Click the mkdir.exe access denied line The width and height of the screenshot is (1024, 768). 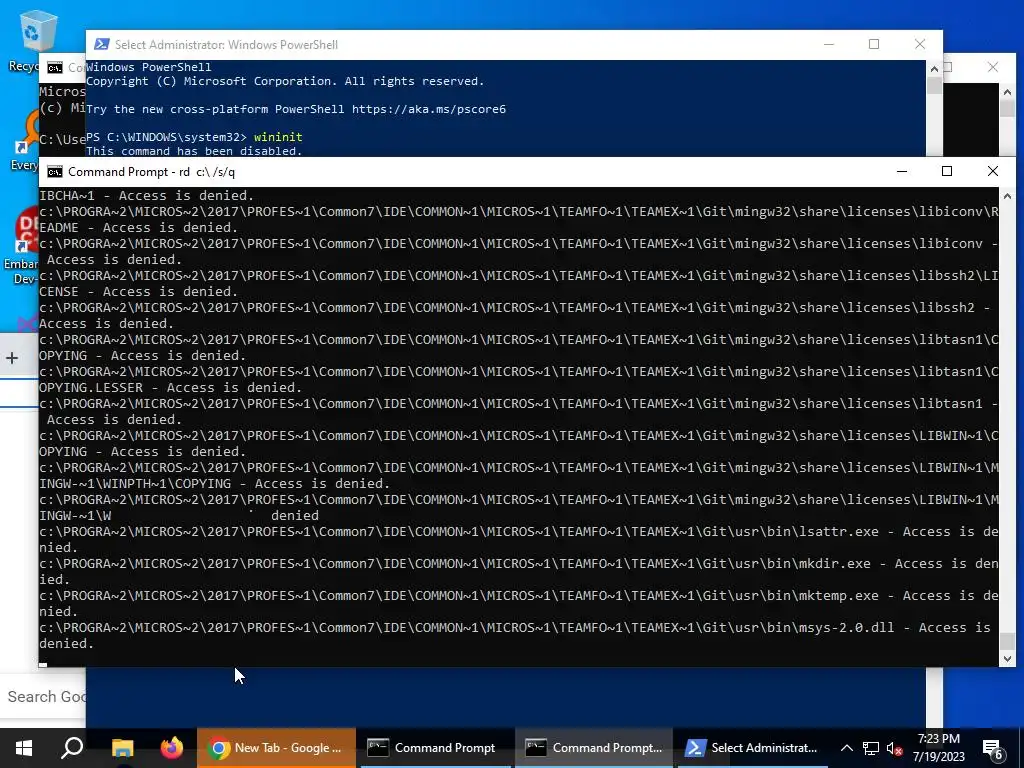(519, 571)
